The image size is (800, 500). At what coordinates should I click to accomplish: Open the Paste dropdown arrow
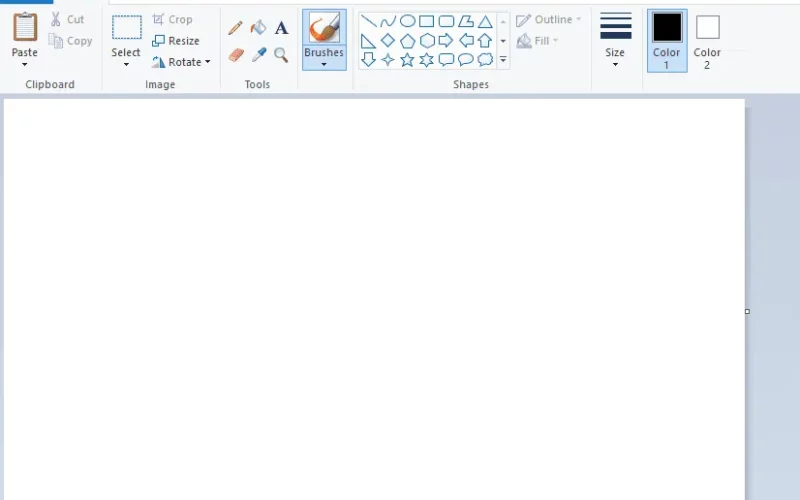pos(24,64)
